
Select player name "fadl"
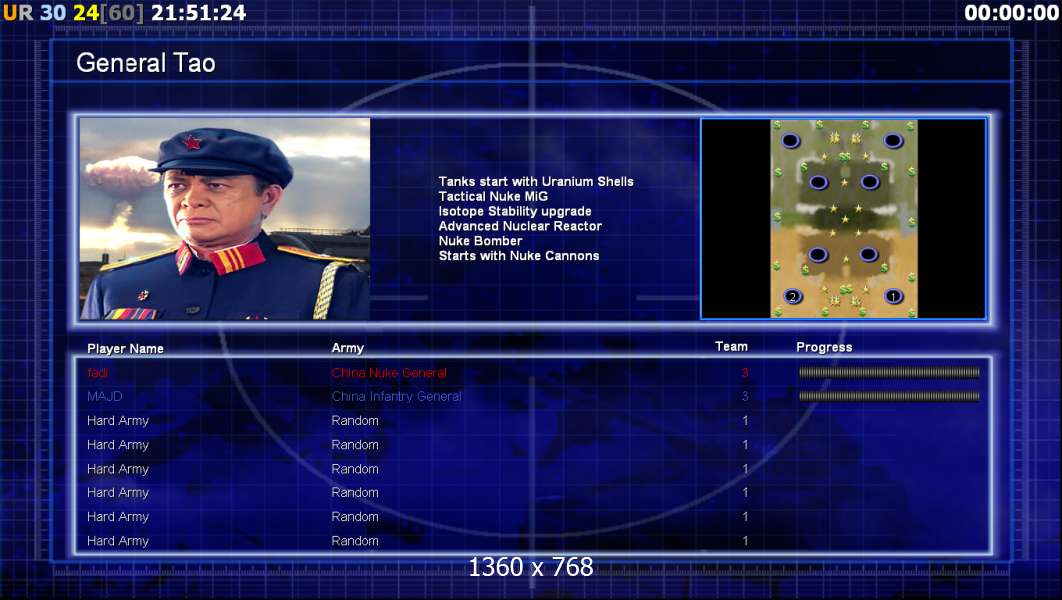(98, 372)
